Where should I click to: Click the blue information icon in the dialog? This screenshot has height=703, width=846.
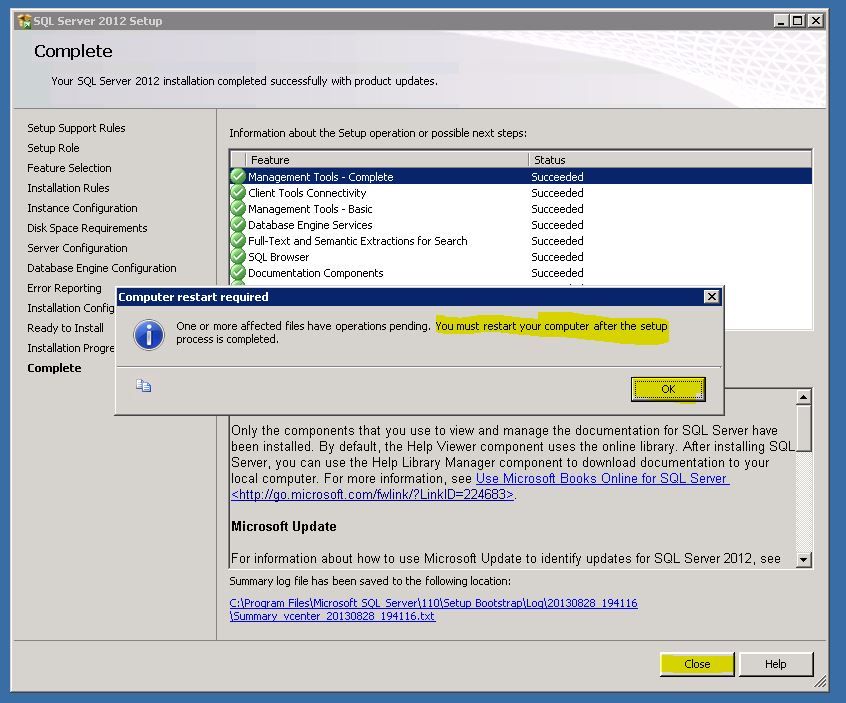(x=148, y=335)
